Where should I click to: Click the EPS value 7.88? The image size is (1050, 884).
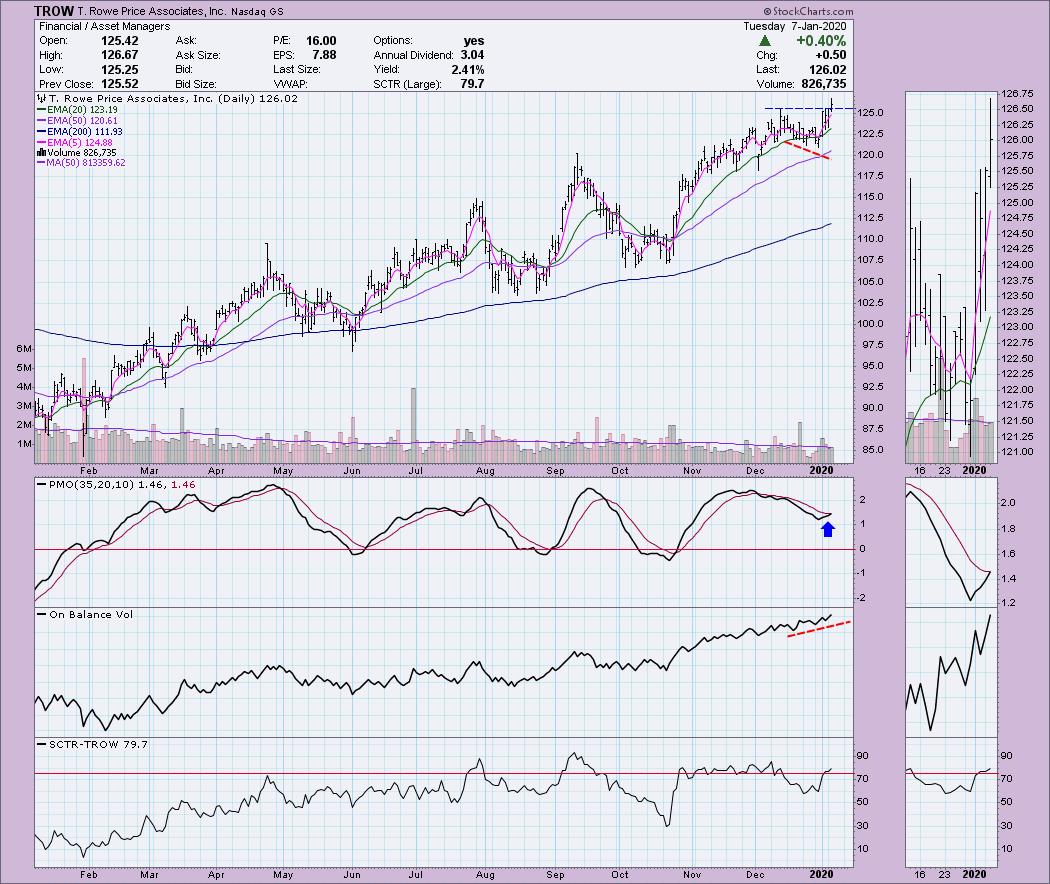tap(324, 55)
